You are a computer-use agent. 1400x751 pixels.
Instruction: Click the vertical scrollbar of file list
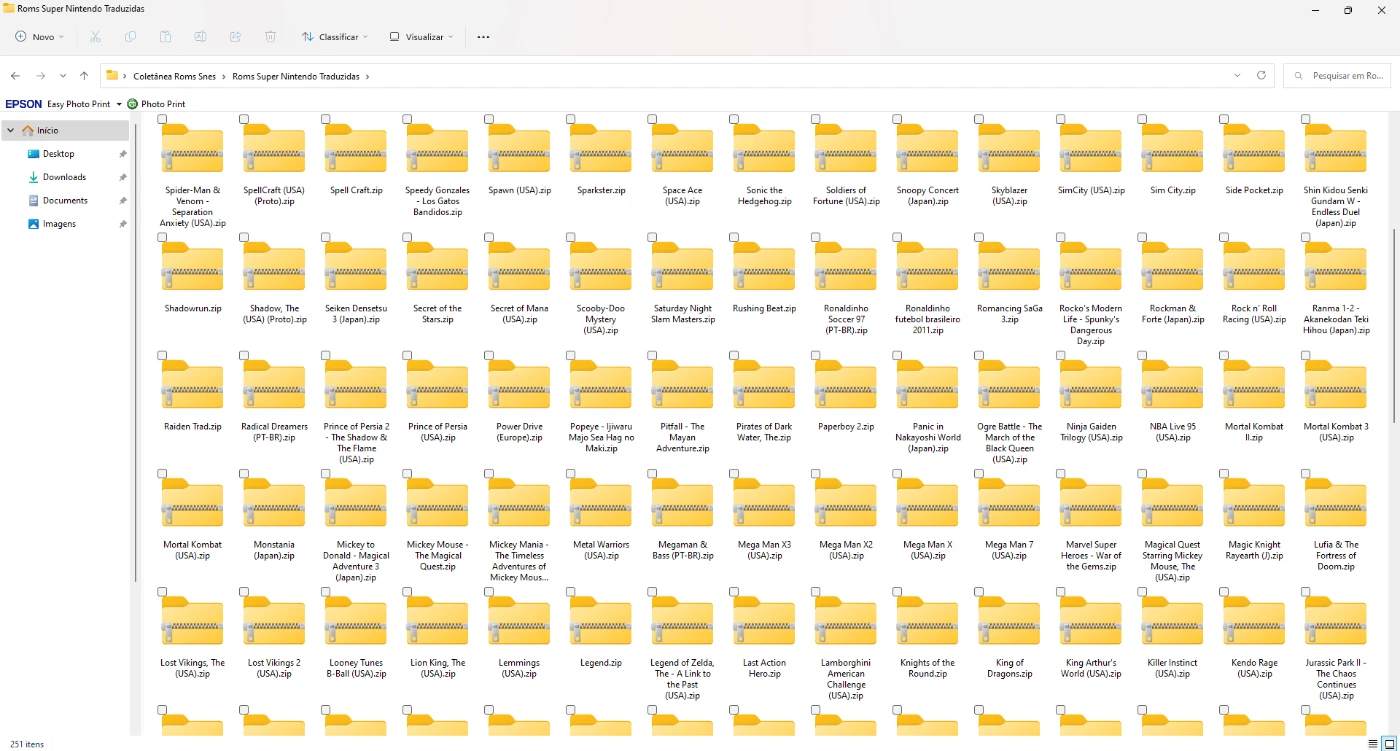pyautogui.click(x=1393, y=320)
